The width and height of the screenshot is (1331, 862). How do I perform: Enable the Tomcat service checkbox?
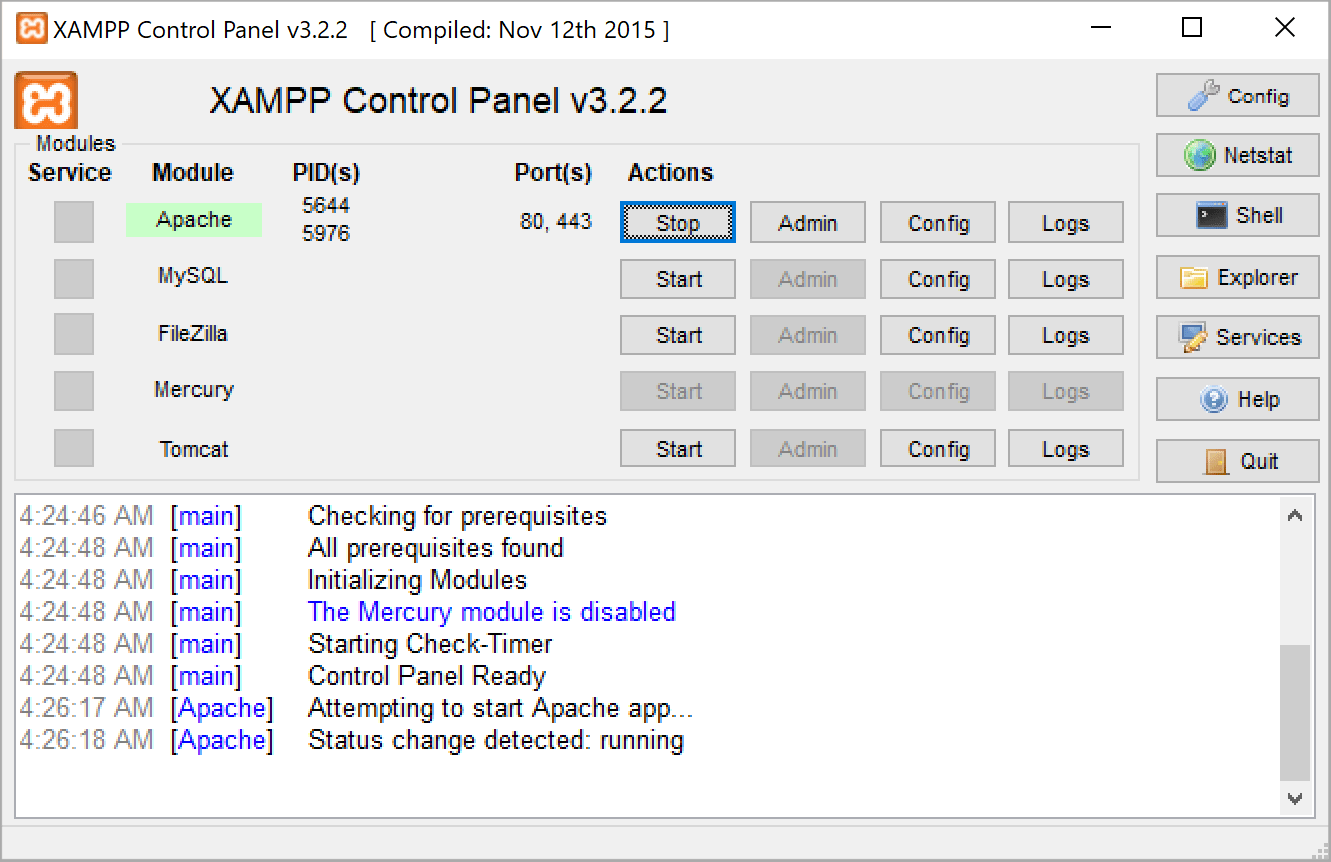point(74,448)
